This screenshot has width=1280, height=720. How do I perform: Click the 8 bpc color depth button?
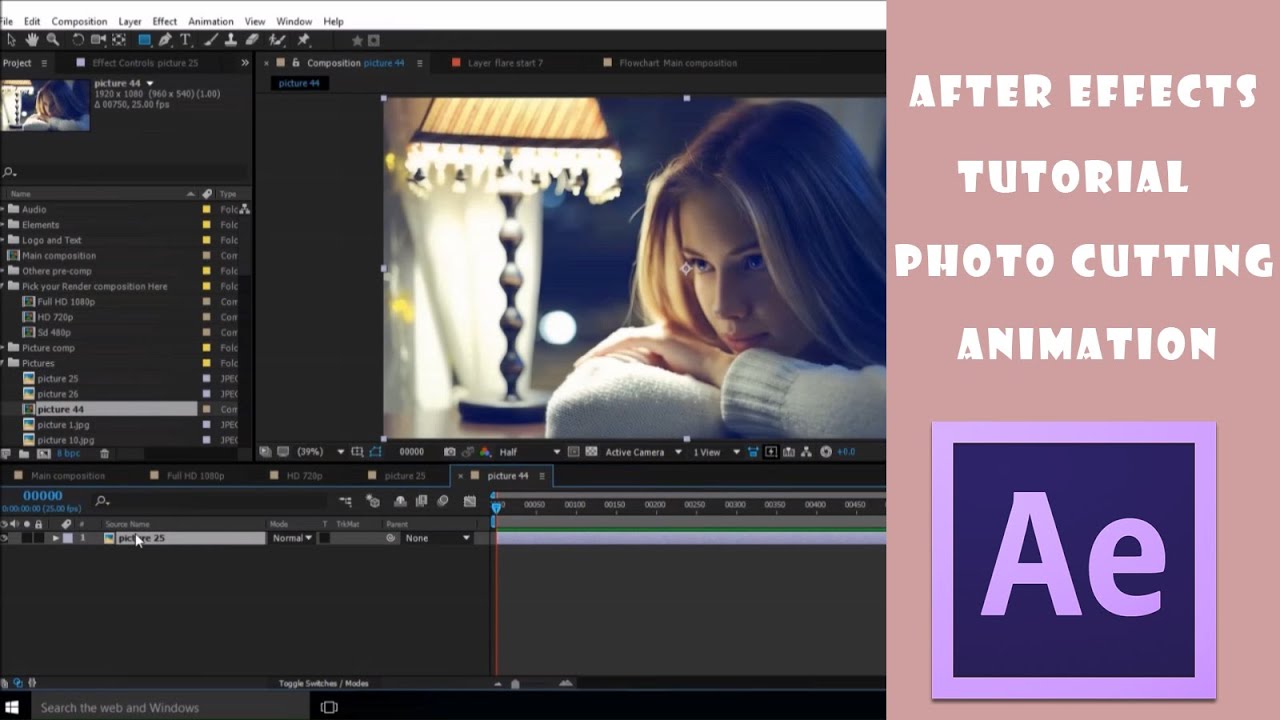pos(68,454)
